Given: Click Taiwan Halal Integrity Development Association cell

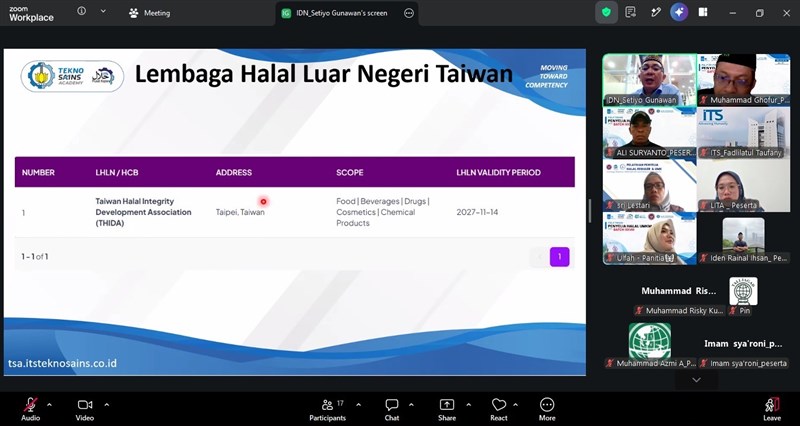Looking at the screenshot, I should (143, 212).
